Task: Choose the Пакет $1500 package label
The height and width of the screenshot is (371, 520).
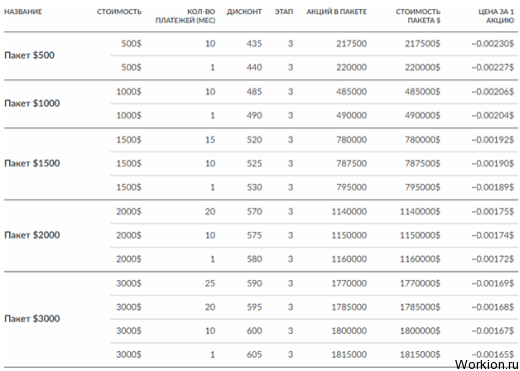Action: pyautogui.click(x=32, y=163)
